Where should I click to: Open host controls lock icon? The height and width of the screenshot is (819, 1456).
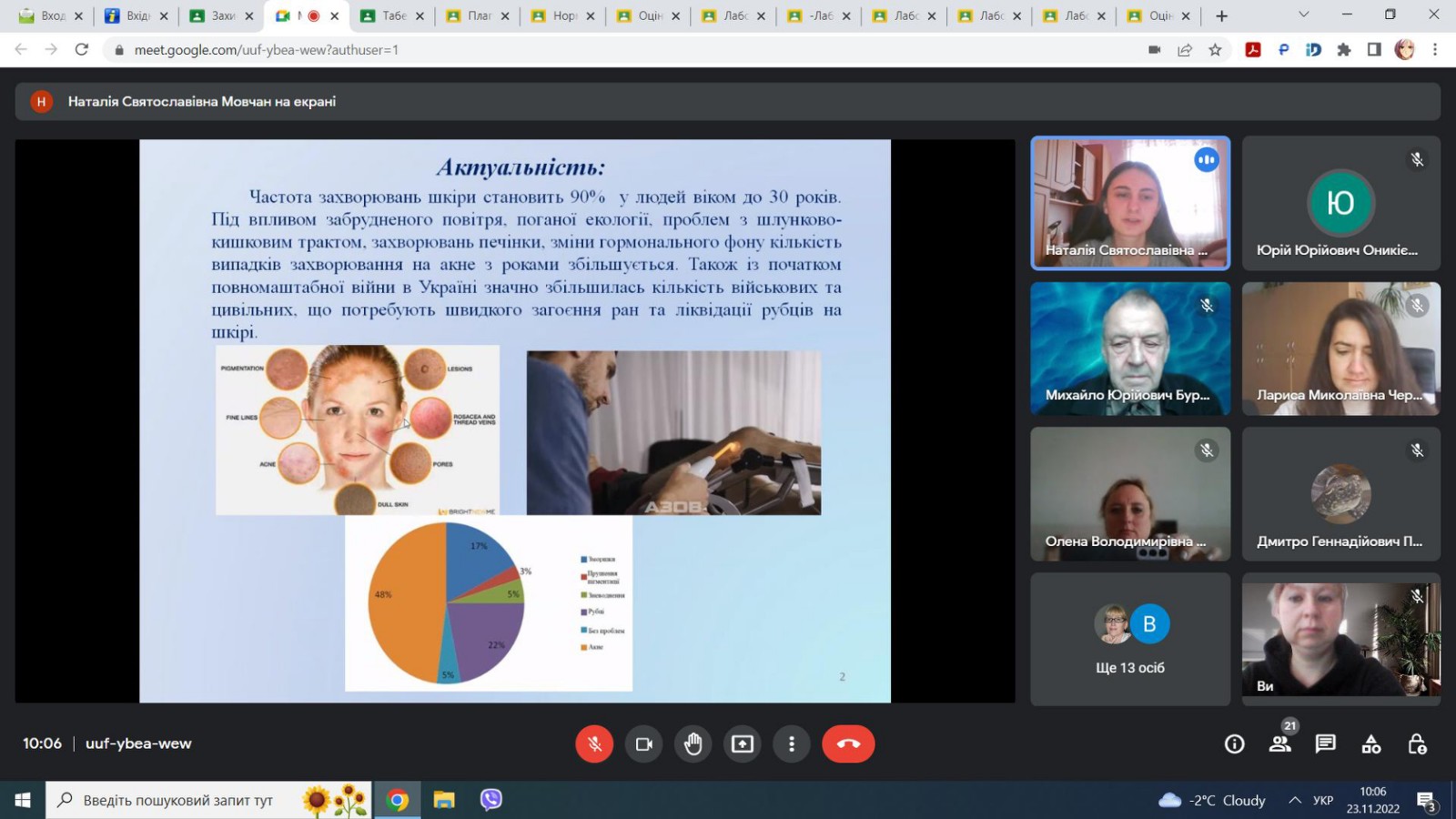[x=1417, y=744]
